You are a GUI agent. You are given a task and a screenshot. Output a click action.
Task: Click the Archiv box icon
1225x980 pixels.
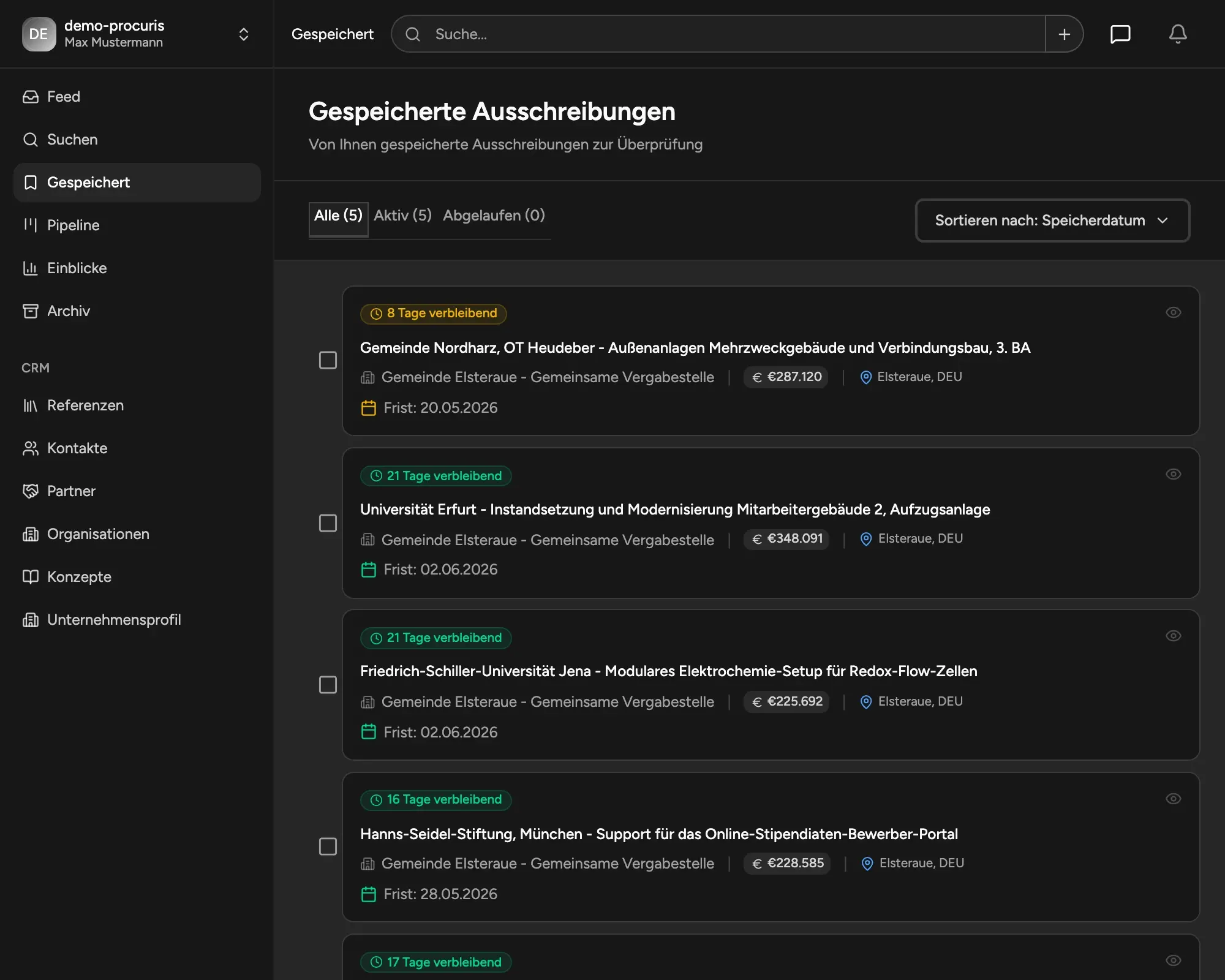pyautogui.click(x=31, y=311)
